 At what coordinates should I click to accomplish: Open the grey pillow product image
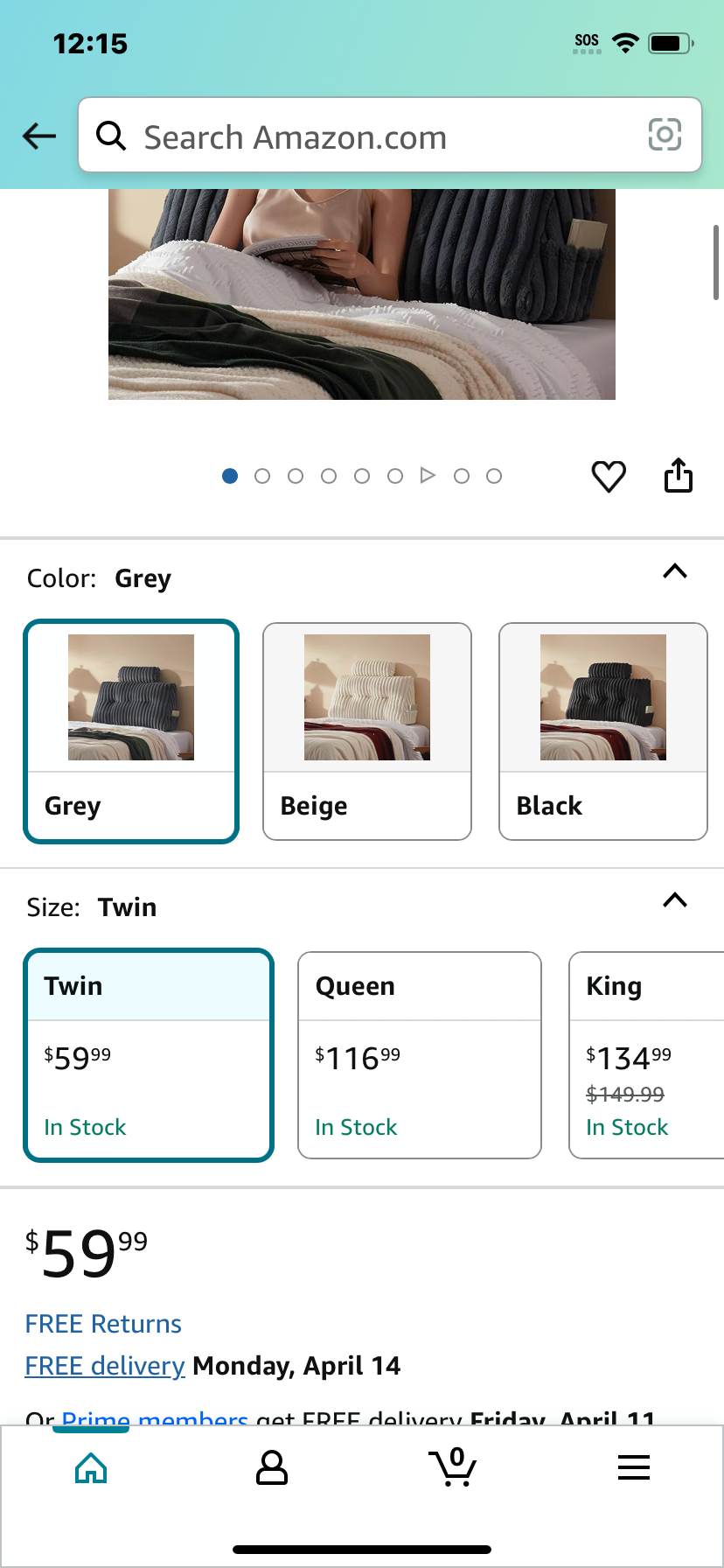(362, 294)
